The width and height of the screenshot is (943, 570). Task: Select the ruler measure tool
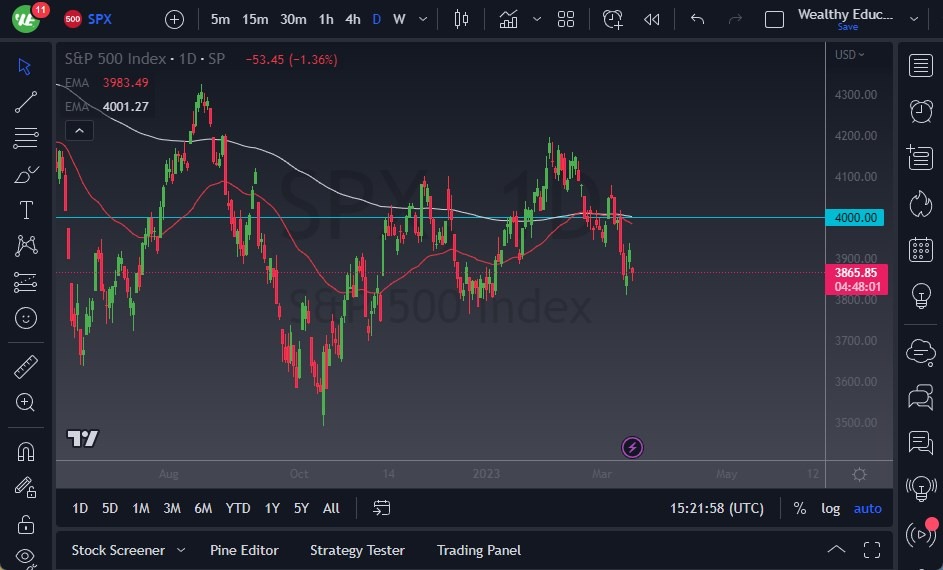pos(26,367)
